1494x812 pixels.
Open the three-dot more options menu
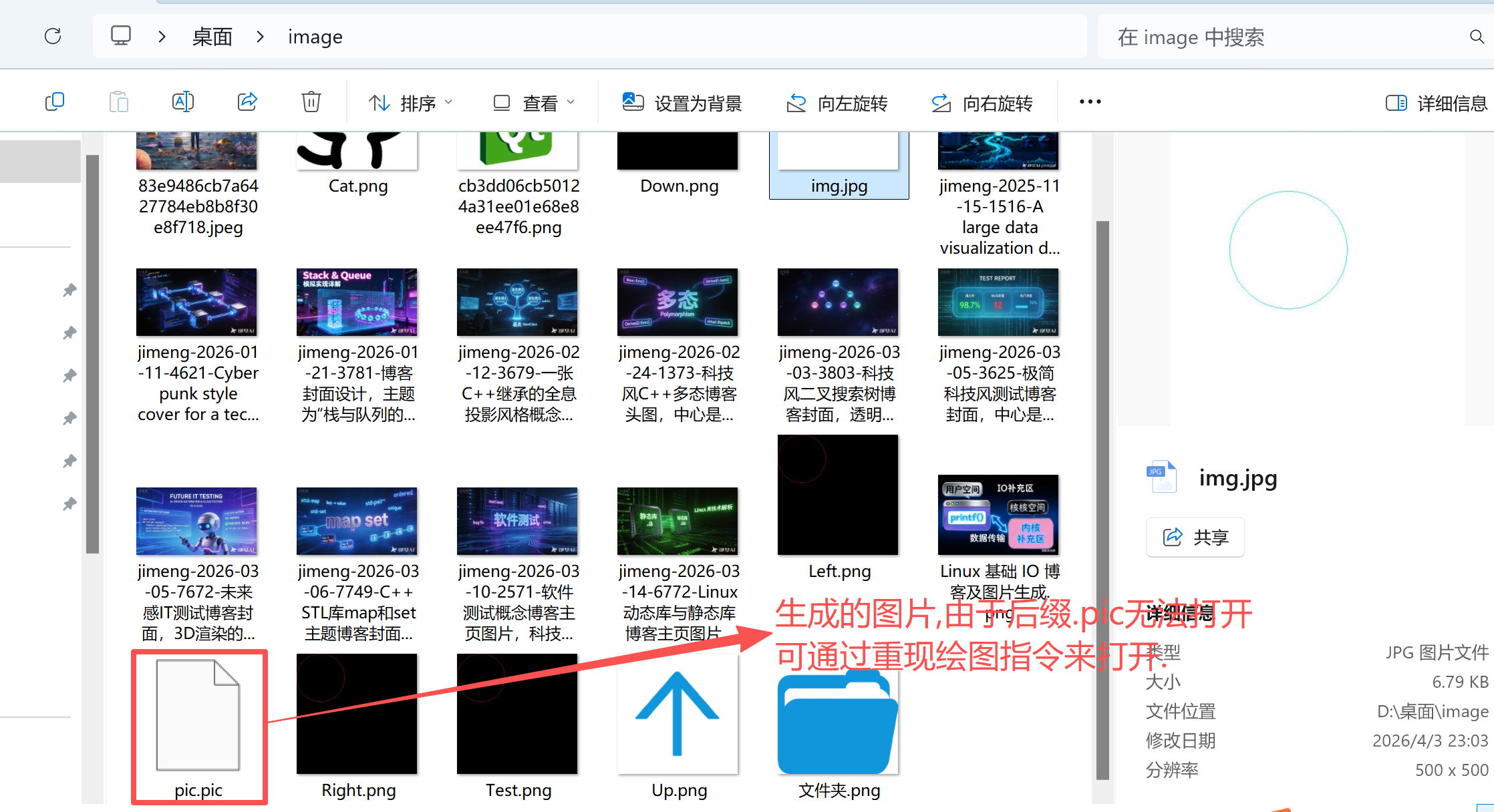click(x=1090, y=102)
